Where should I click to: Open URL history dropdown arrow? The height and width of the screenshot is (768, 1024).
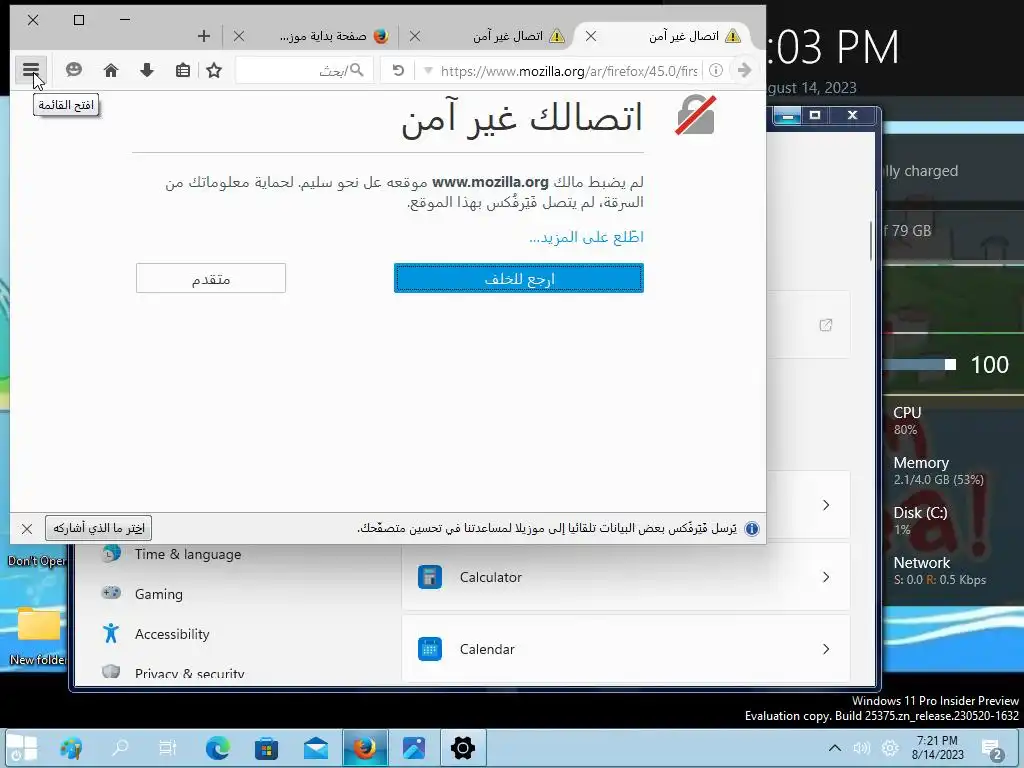[x=428, y=71]
